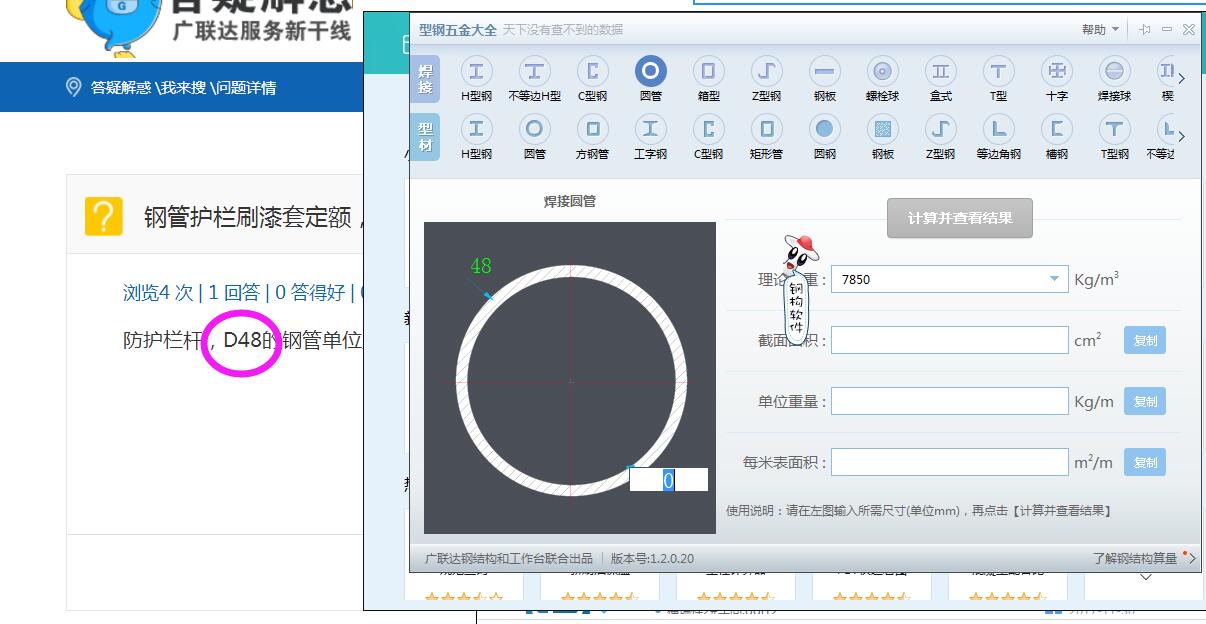Open 了解钢结构算量 link

pos(1135,558)
